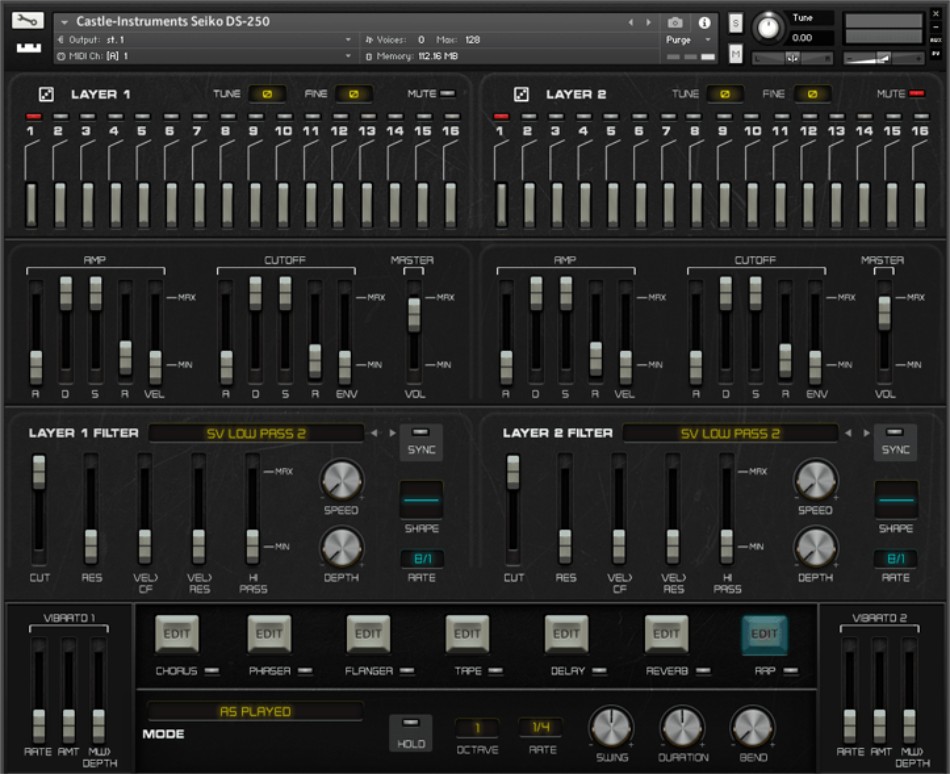Select next Layer 2 filter type arrow

(866, 433)
